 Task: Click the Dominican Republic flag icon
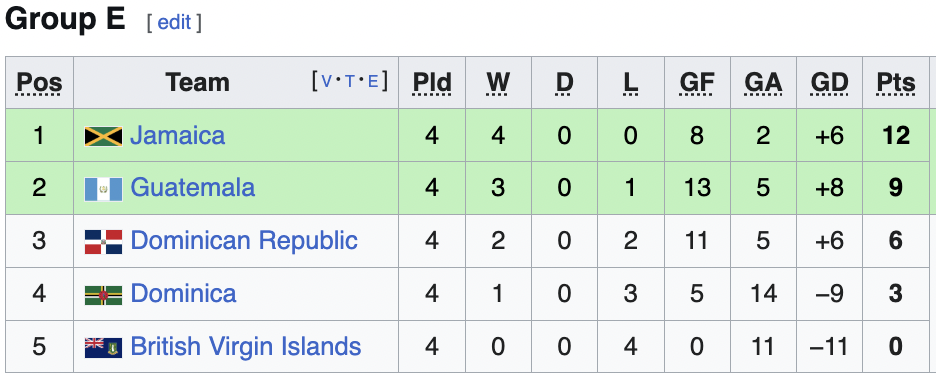click(x=103, y=242)
